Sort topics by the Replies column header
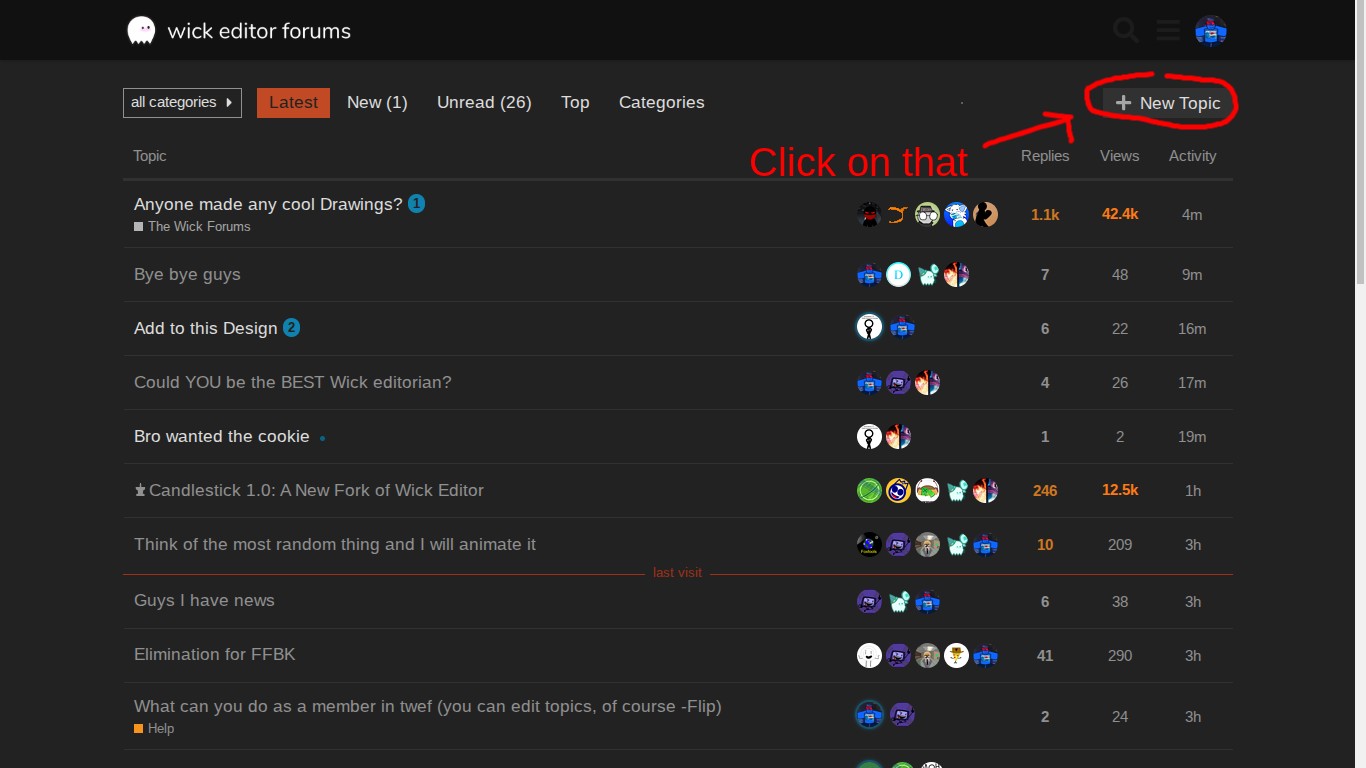 (1045, 156)
